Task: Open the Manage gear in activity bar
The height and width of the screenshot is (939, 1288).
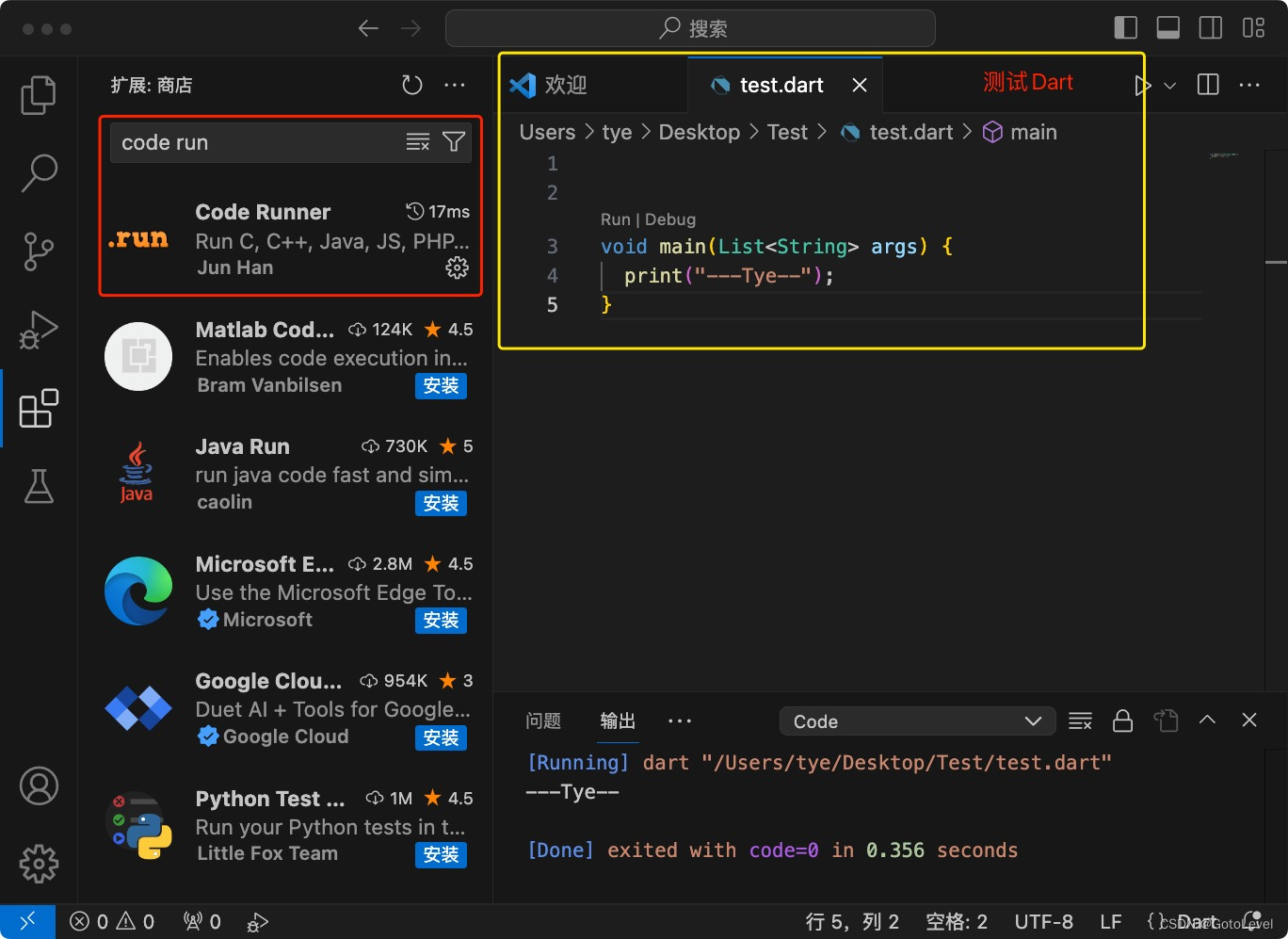Action: coord(39,864)
